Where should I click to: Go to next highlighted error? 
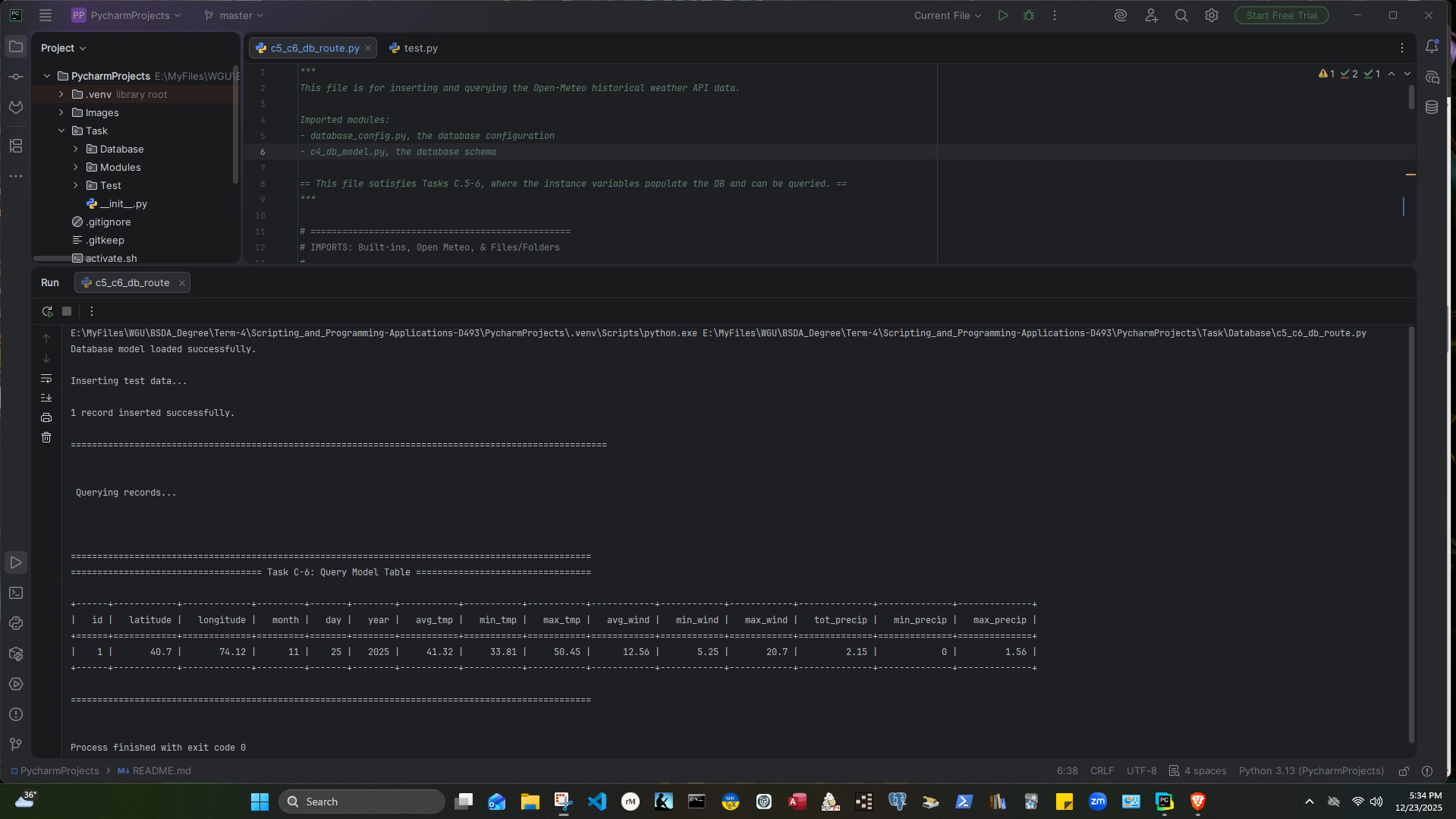click(1407, 74)
